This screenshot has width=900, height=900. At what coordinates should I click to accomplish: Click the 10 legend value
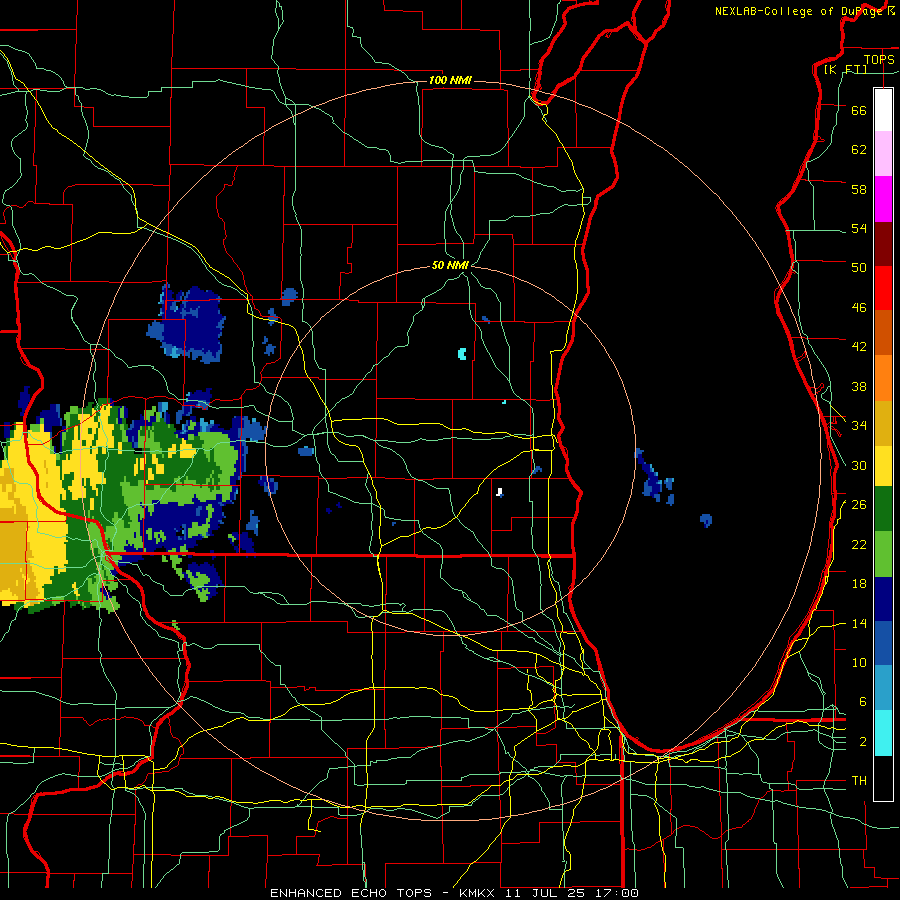tap(859, 662)
